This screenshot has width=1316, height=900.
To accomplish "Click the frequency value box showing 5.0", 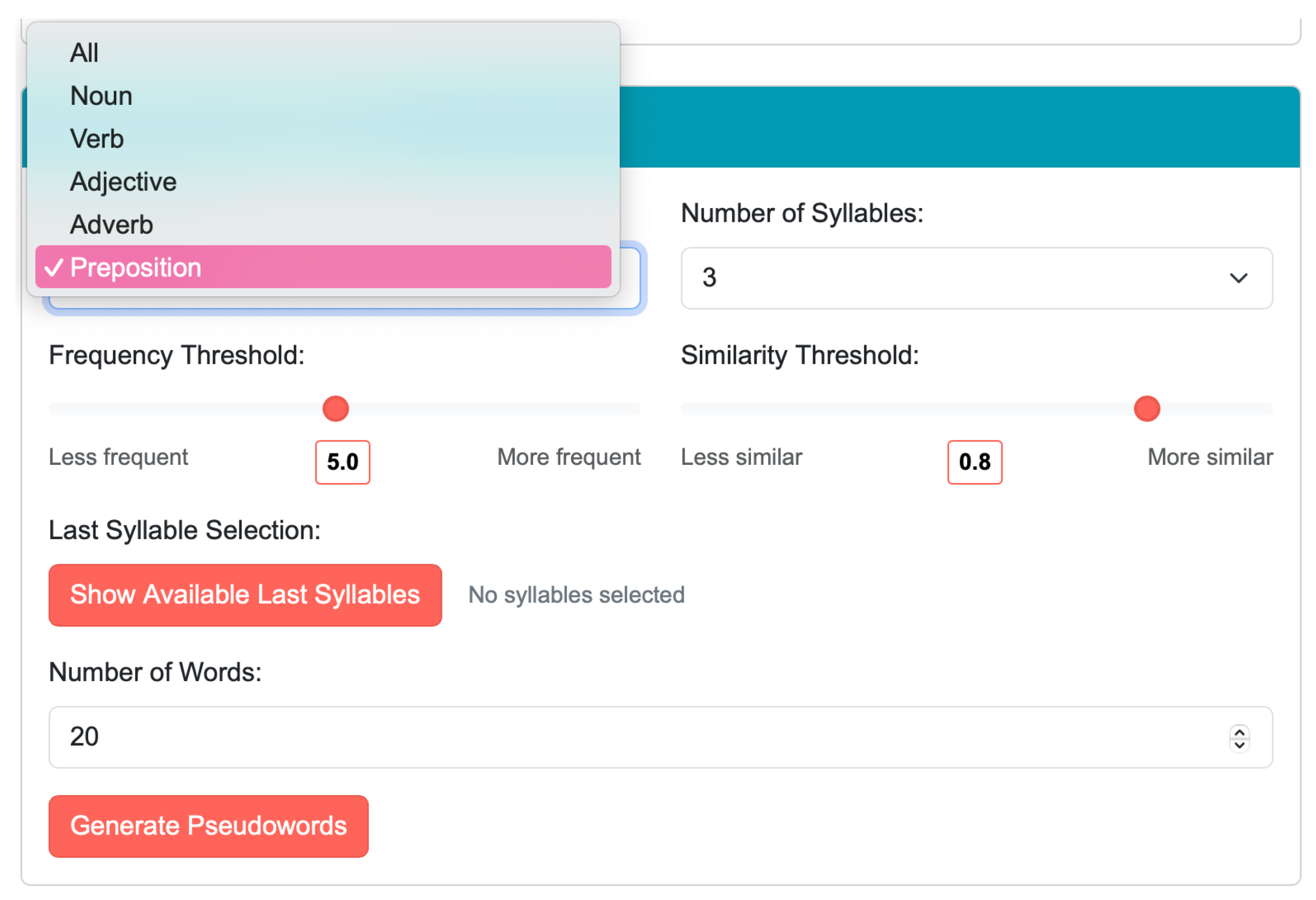I will pyautogui.click(x=342, y=462).
